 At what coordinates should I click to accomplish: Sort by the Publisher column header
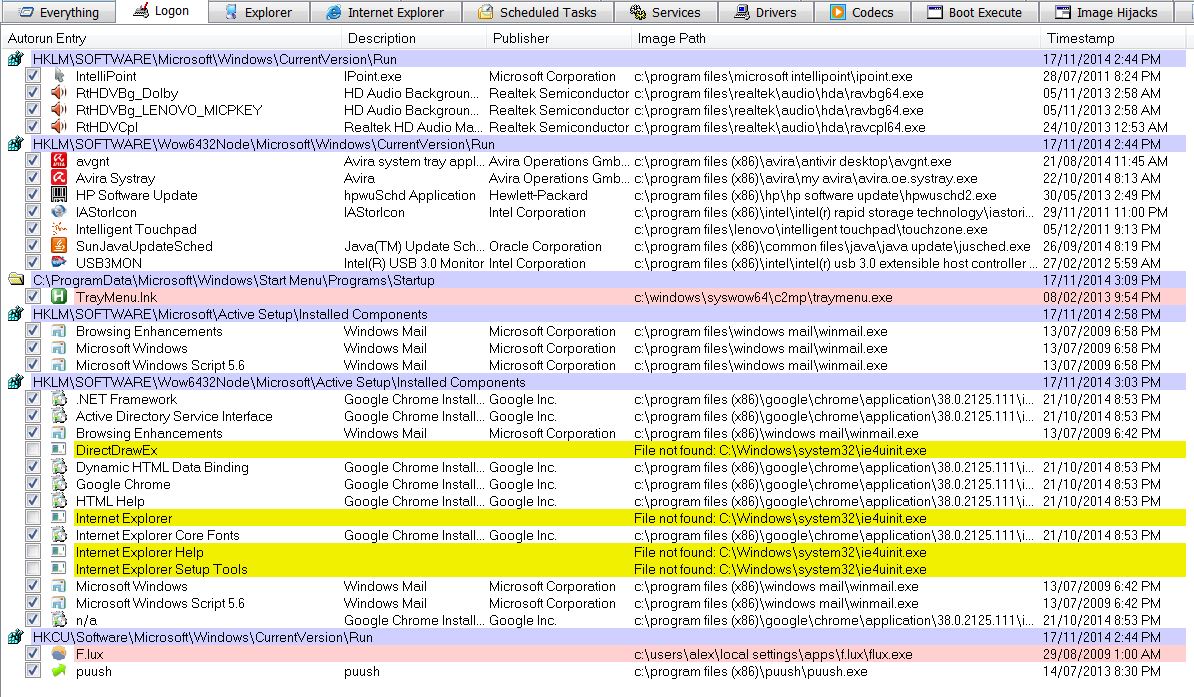click(x=520, y=38)
